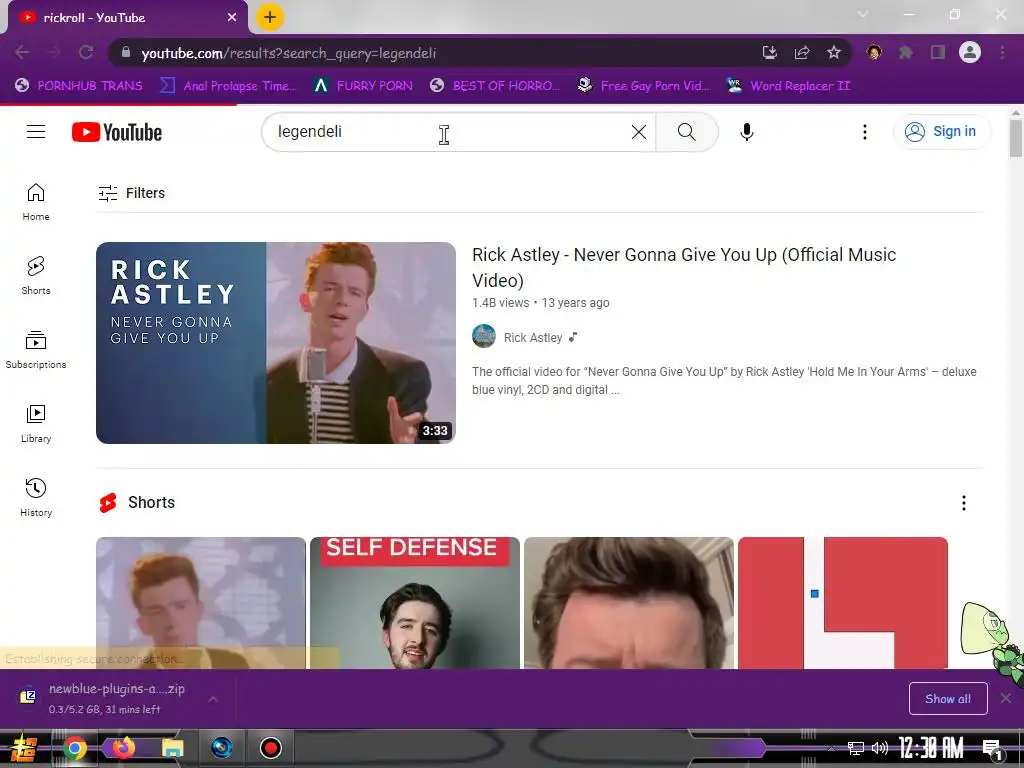Open the notification center icon
The height and width of the screenshot is (768, 1024).
tap(992, 749)
